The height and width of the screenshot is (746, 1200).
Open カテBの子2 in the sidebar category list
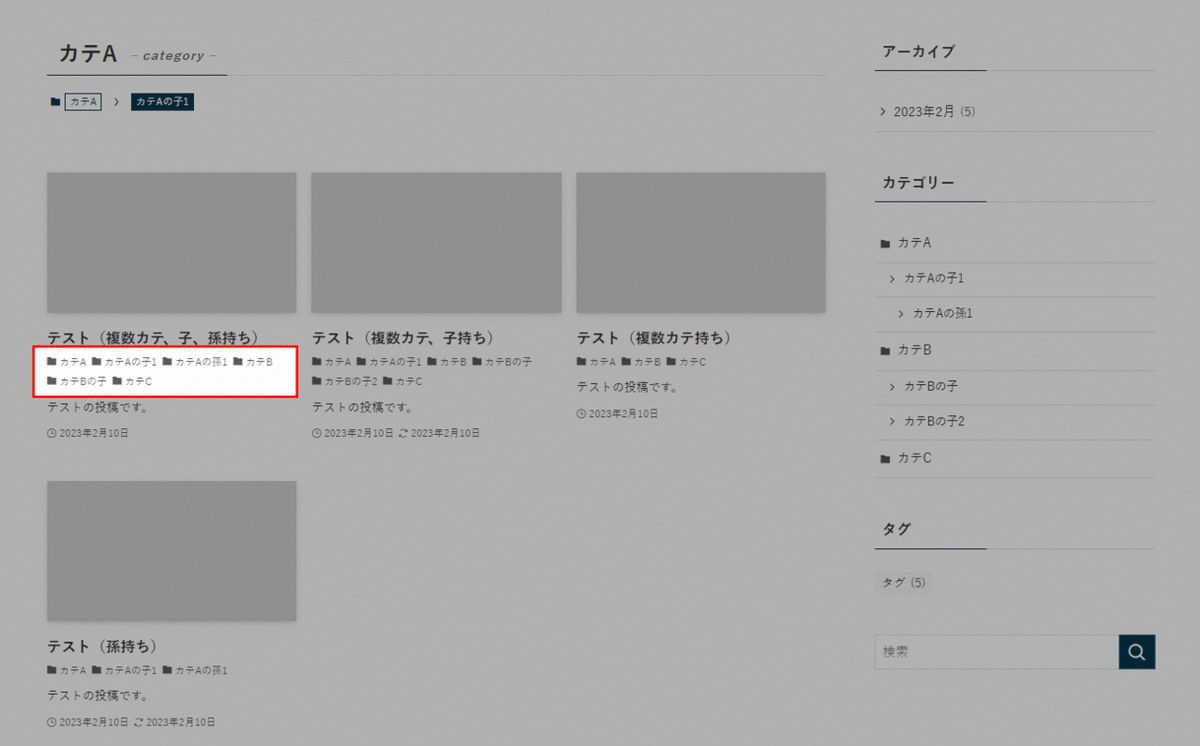934,422
